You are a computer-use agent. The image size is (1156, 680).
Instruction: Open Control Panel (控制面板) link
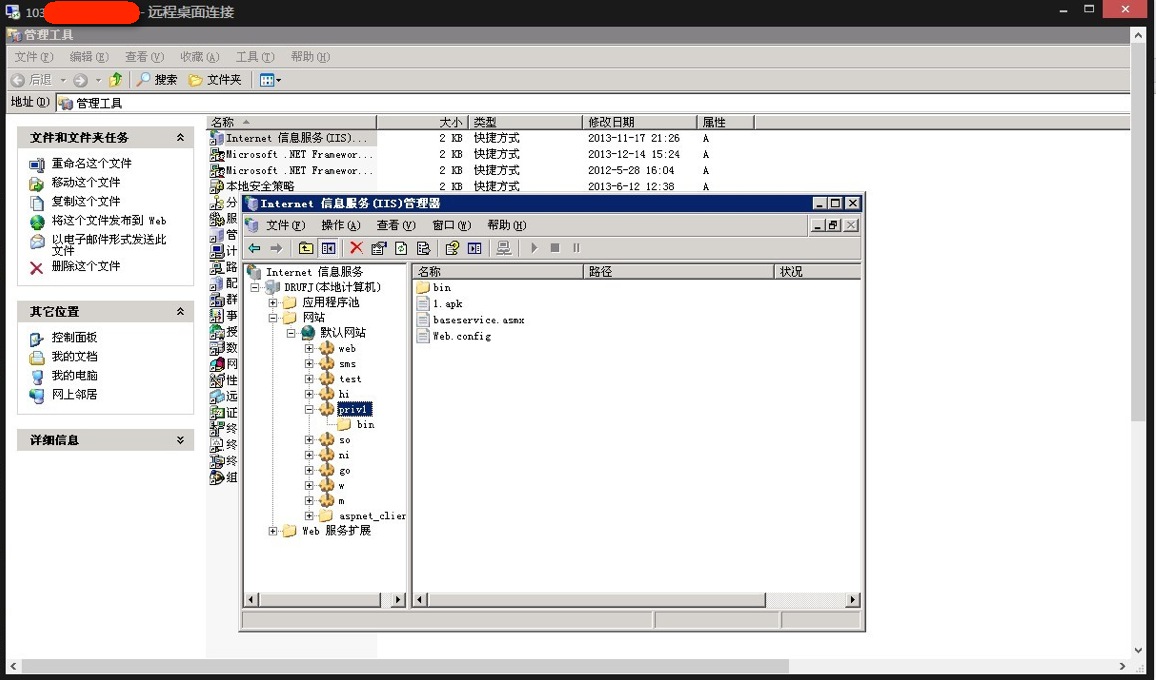click(74, 338)
